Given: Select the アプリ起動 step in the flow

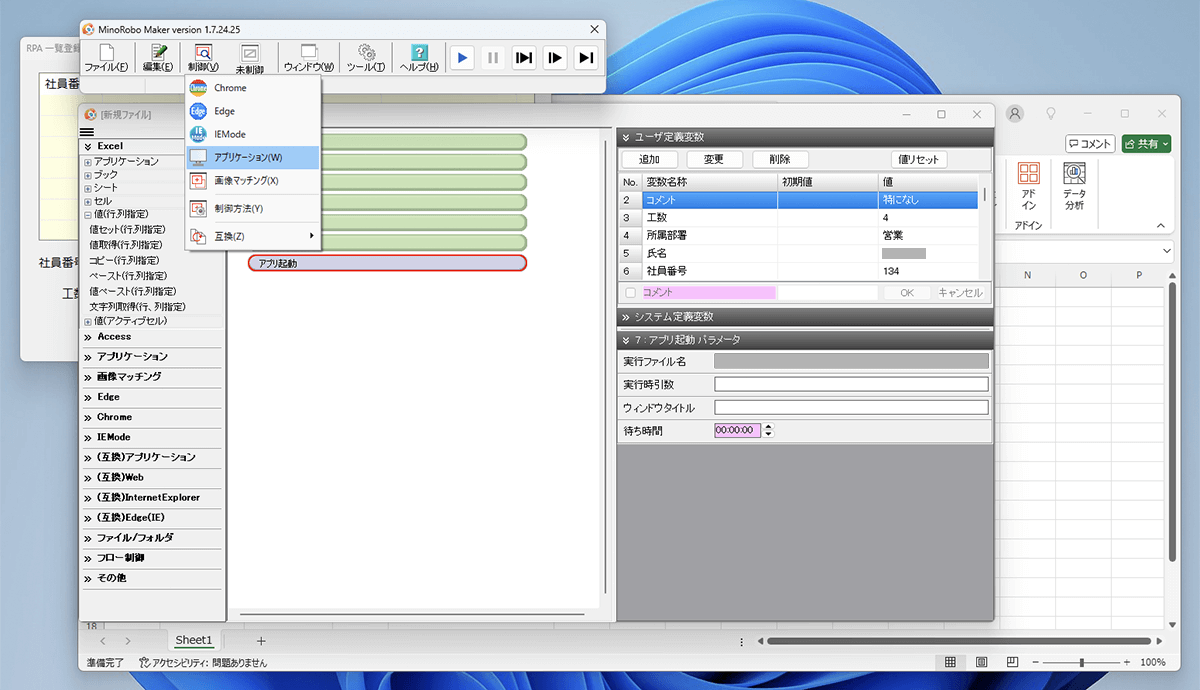Looking at the screenshot, I should click(x=387, y=263).
